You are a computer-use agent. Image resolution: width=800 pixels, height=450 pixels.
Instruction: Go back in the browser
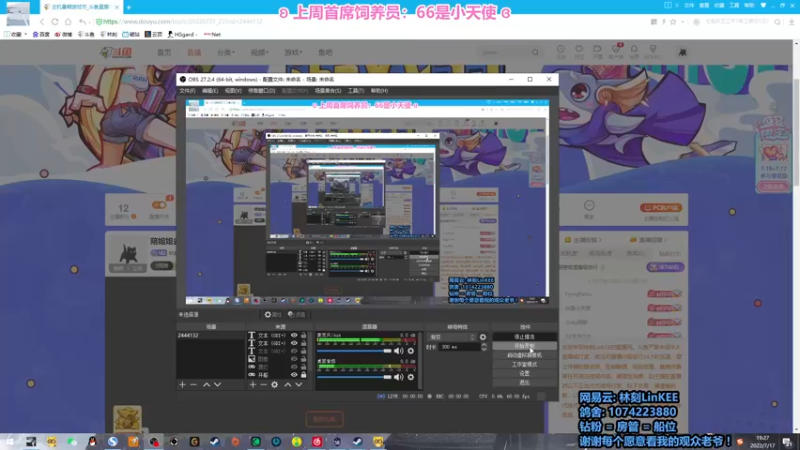pos(42,22)
